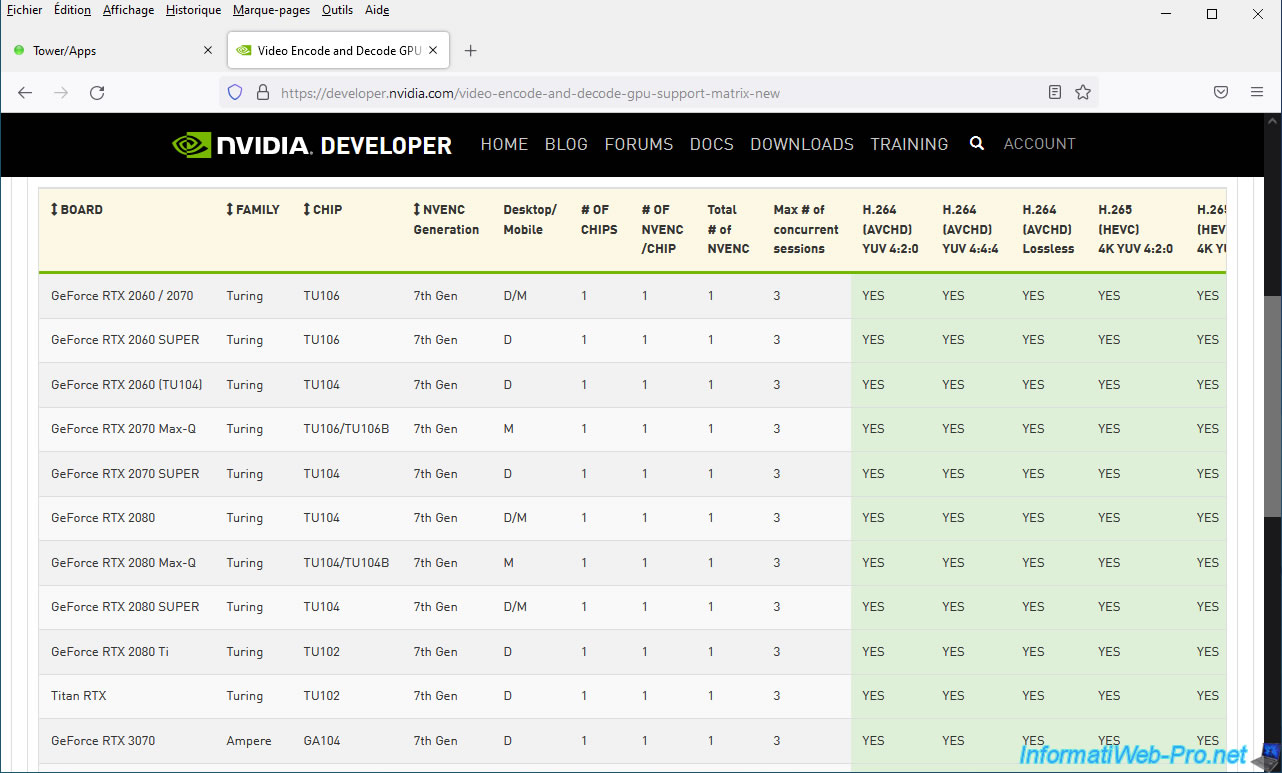Click the tracking protection shield icon

pyautogui.click(x=235, y=93)
